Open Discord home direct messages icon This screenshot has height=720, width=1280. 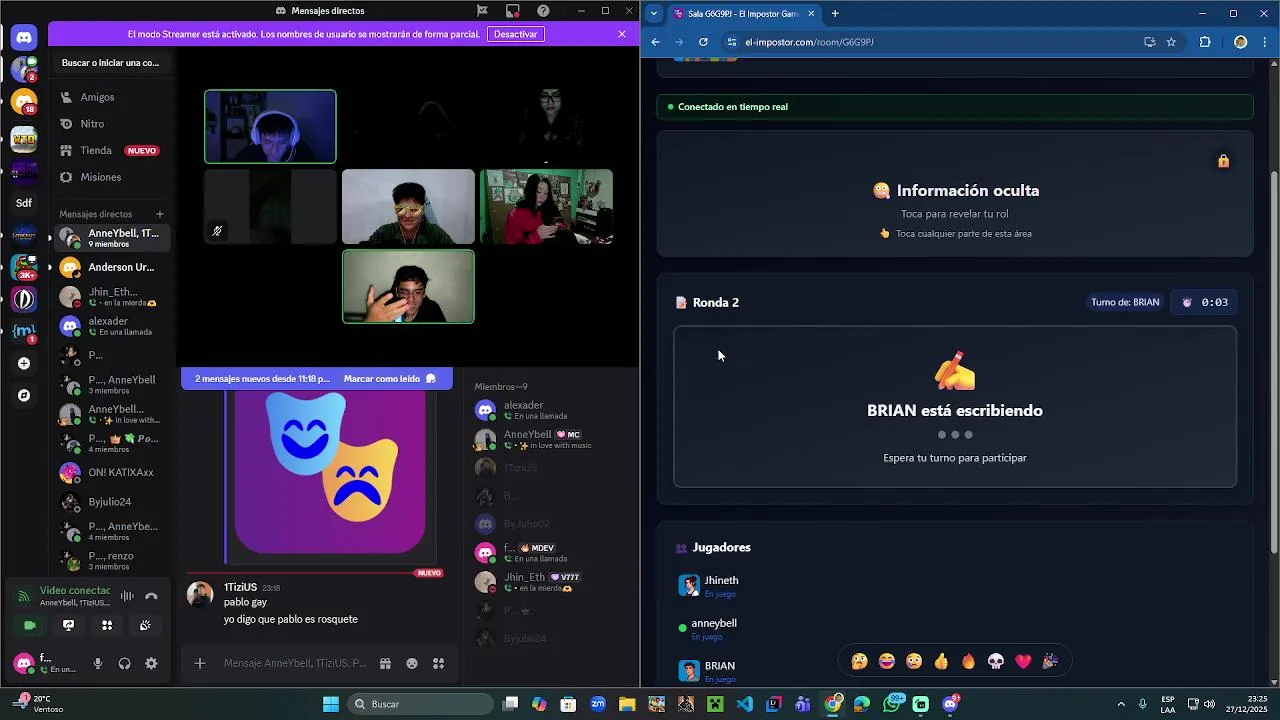pos(24,37)
